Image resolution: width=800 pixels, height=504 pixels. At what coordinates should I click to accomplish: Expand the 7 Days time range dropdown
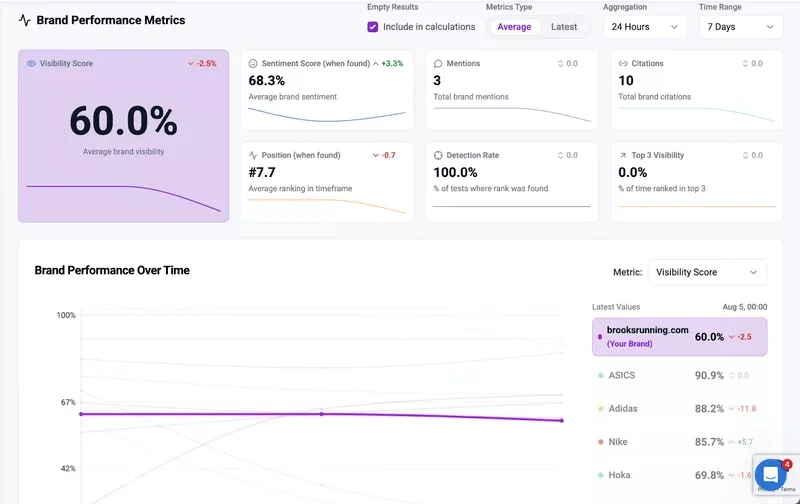[741, 27]
